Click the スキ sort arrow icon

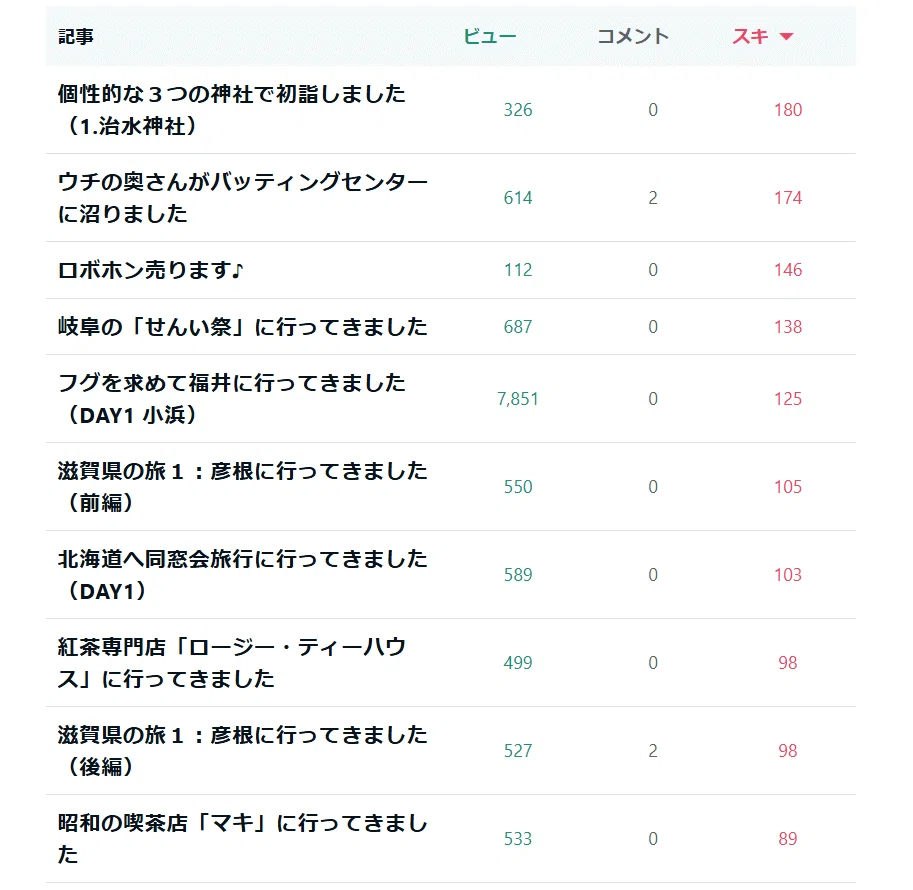pyautogui.click(x=786, y=37)
